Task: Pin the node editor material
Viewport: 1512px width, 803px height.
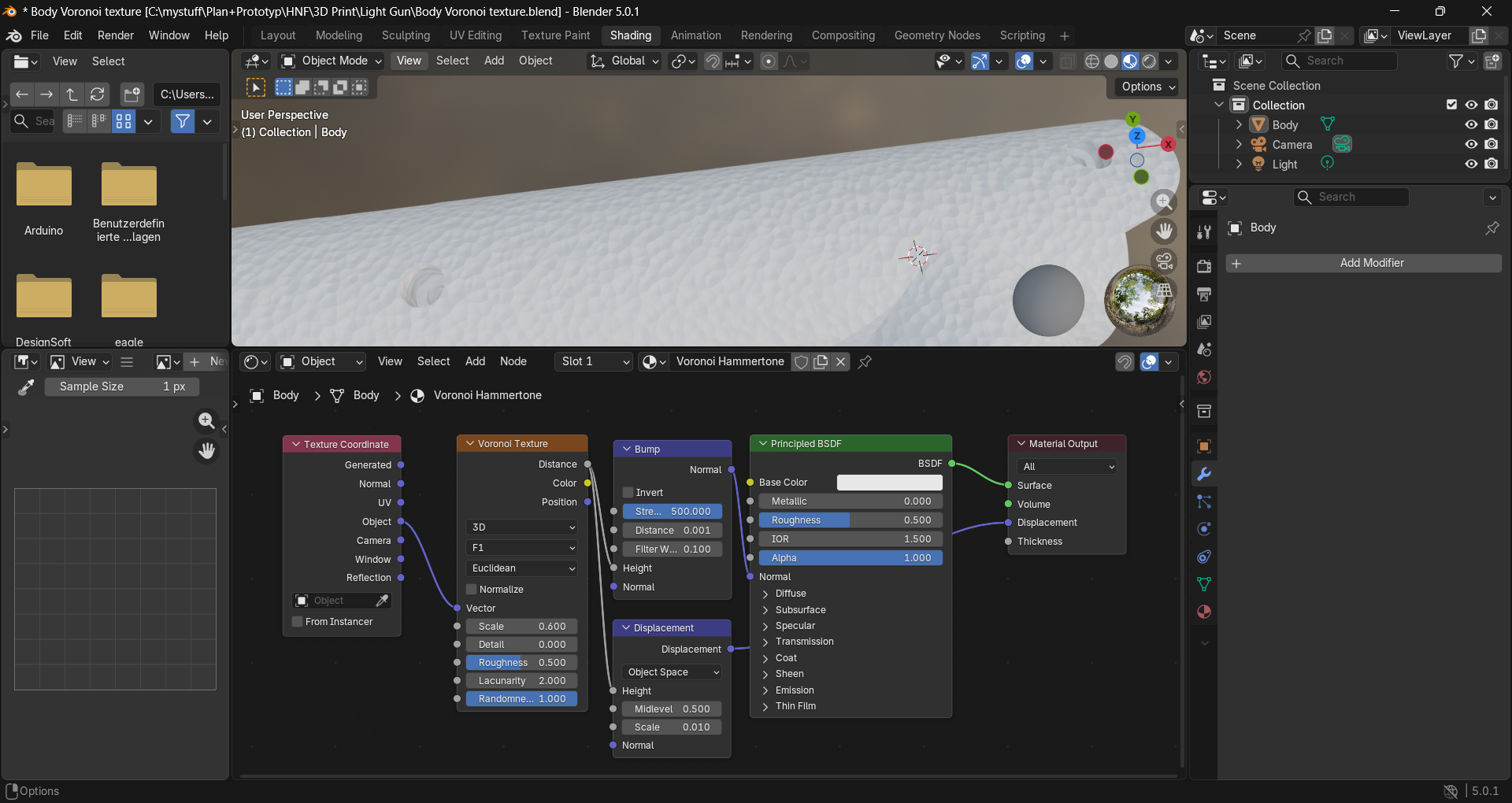Action: click(865, 361)
